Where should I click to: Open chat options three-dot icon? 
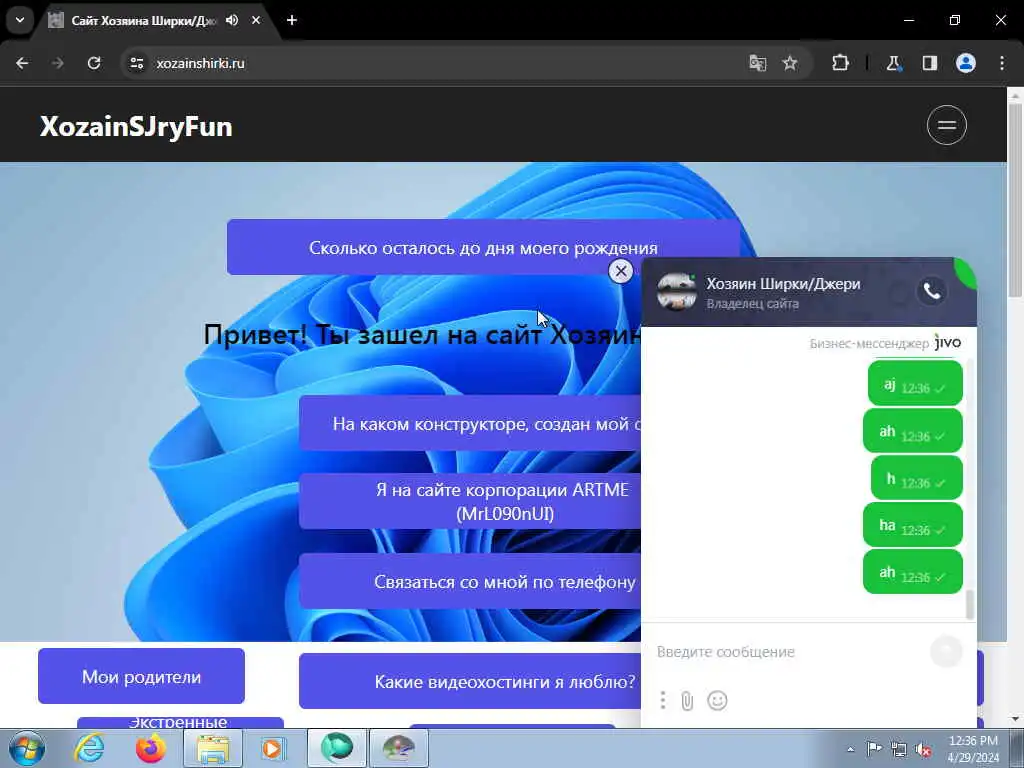(x=662, y=700)
